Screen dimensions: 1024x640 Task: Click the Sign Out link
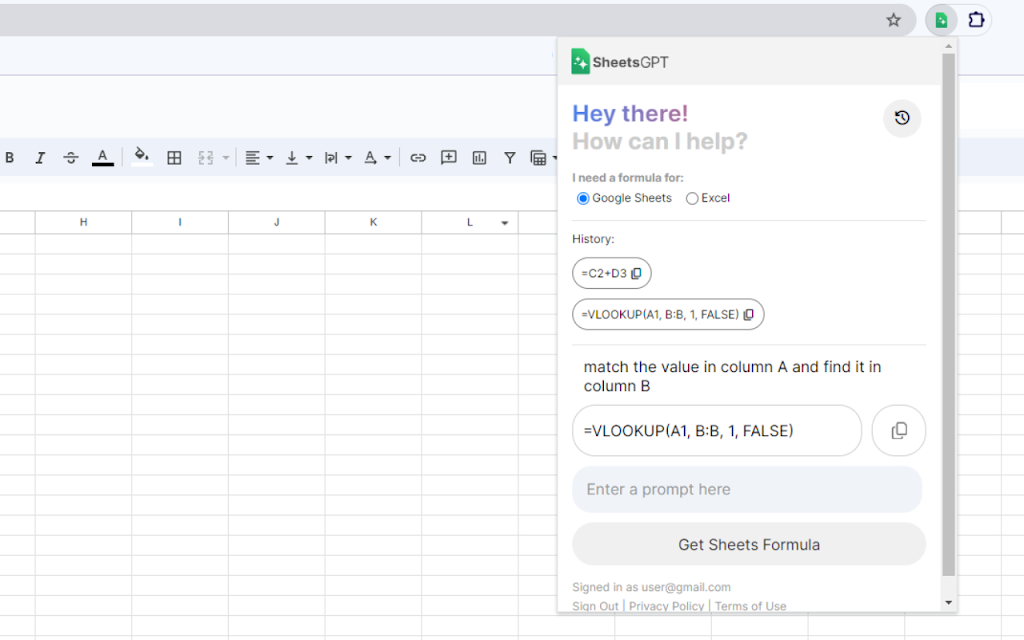click(x=595, y=606)
